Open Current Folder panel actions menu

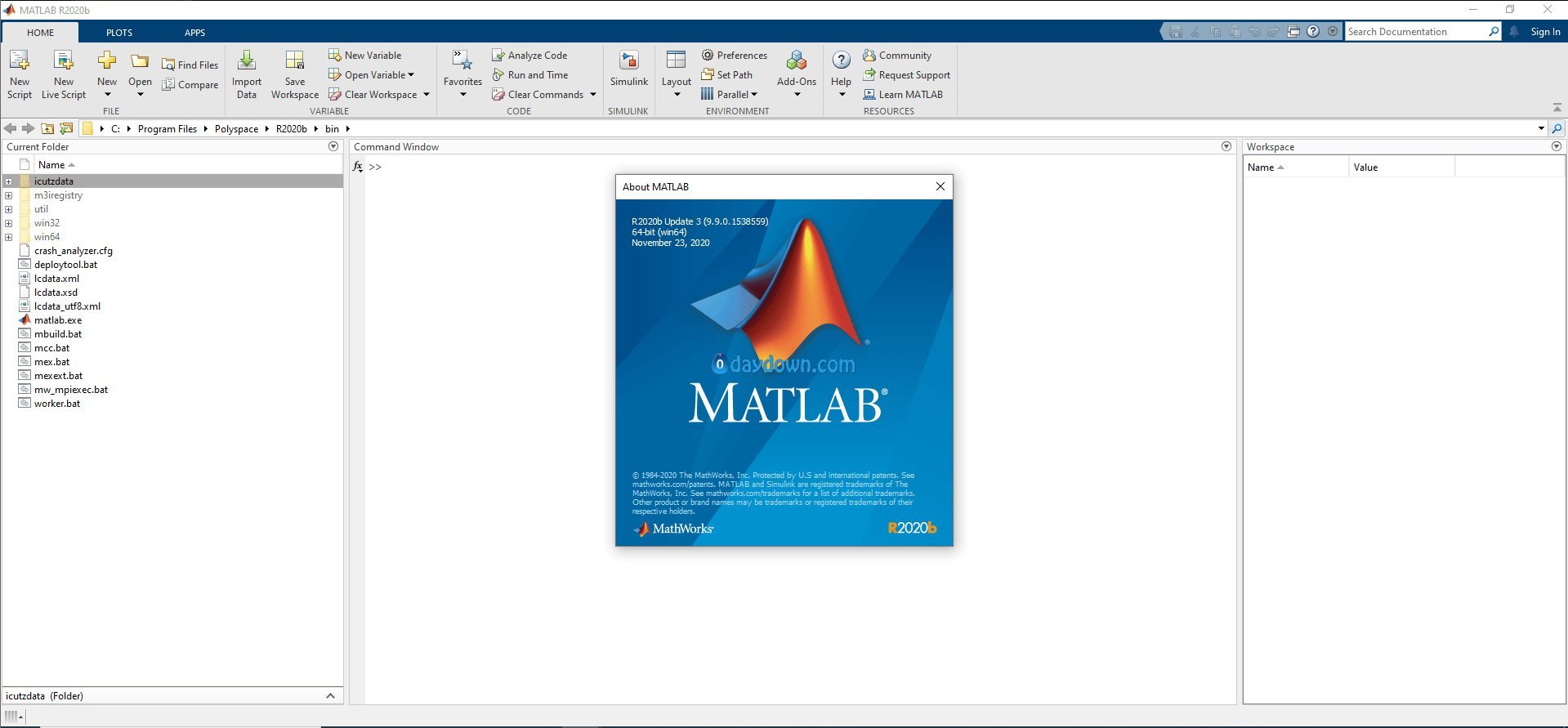tap(333, 146)
